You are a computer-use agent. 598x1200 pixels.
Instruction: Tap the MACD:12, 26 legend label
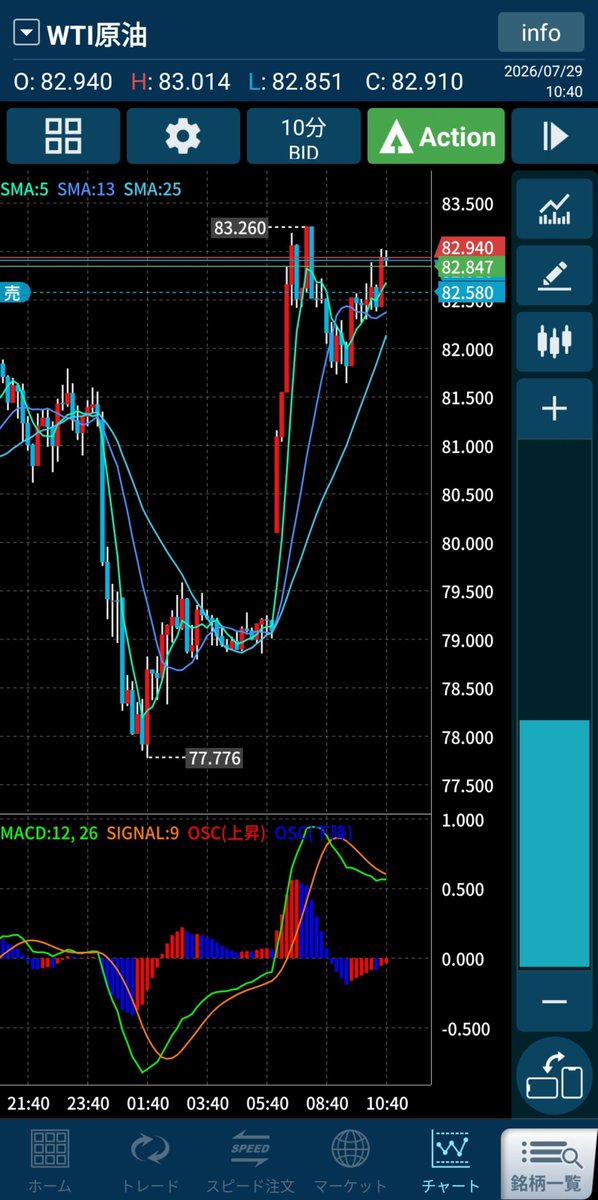pos(49,831)
